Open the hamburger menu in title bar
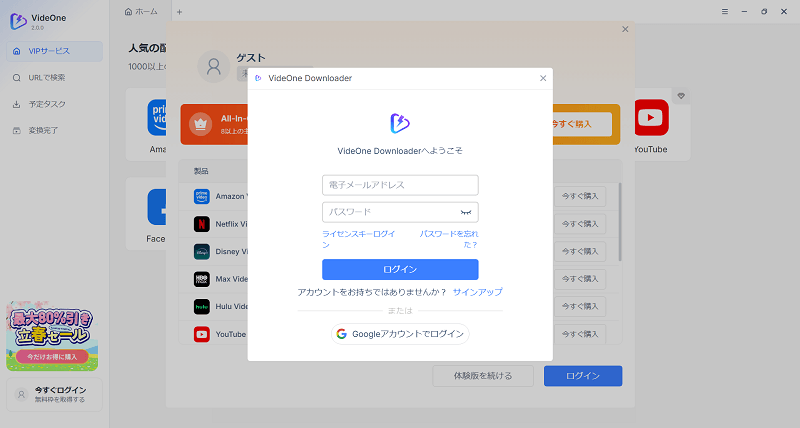Viewport: 800px width, 428px height. click(x=724, y=11)
